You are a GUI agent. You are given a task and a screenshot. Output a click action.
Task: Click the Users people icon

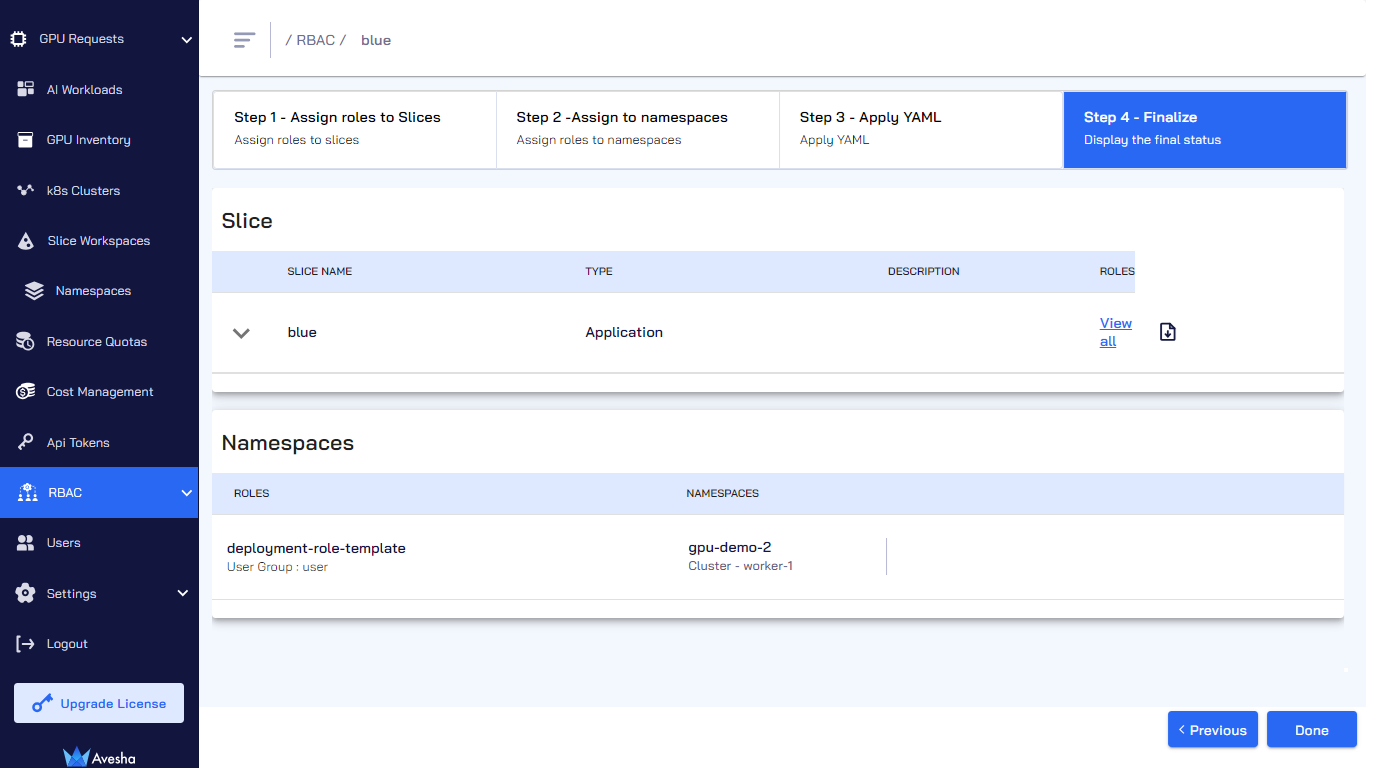tap(26, 543)
